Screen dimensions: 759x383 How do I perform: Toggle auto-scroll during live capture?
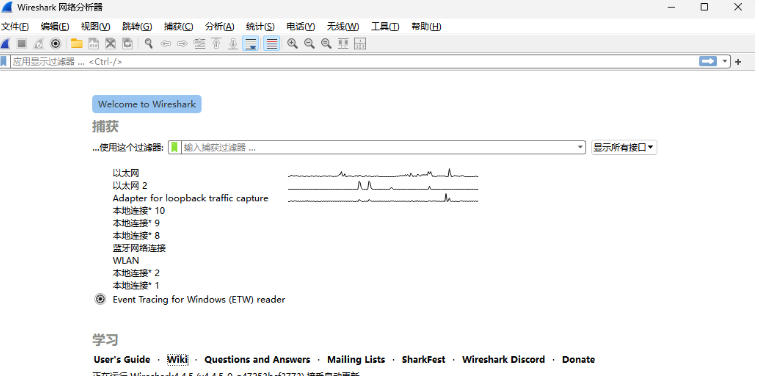pos(251,44)
